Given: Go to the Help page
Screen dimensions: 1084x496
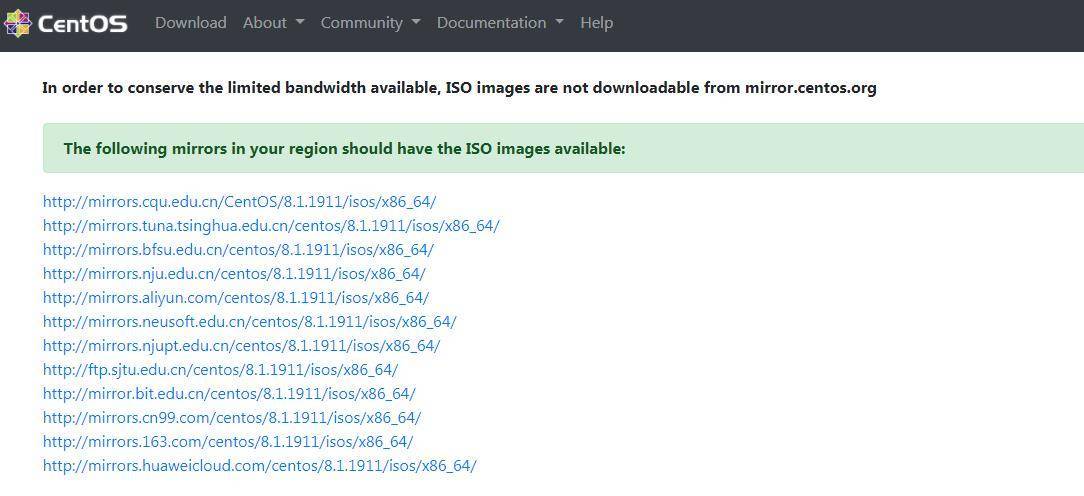Looking at the screenshot, I should coord(597,23).
